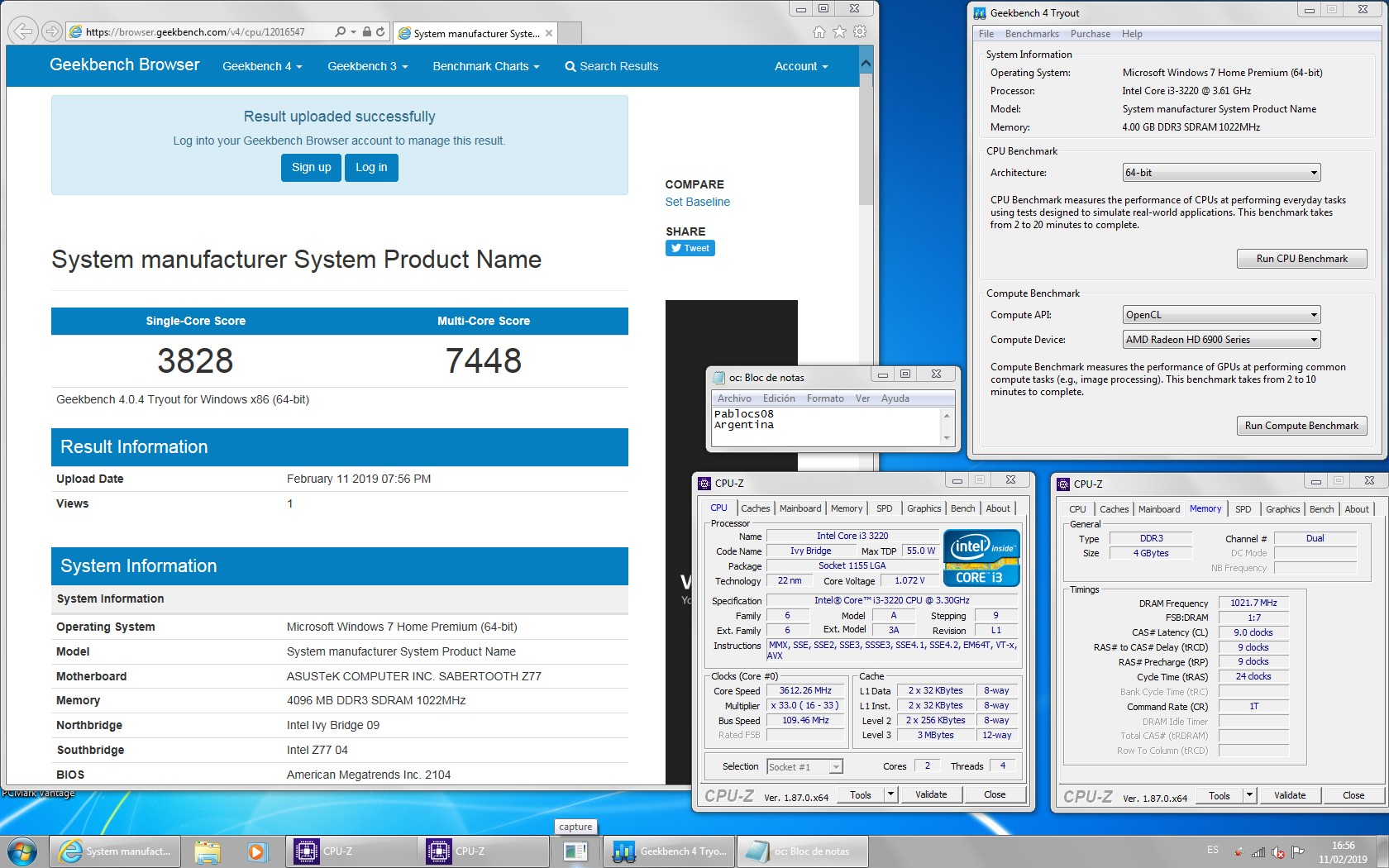Expand the Account dropdown menu
1389x868 pixels.
[x=801, y=66]
